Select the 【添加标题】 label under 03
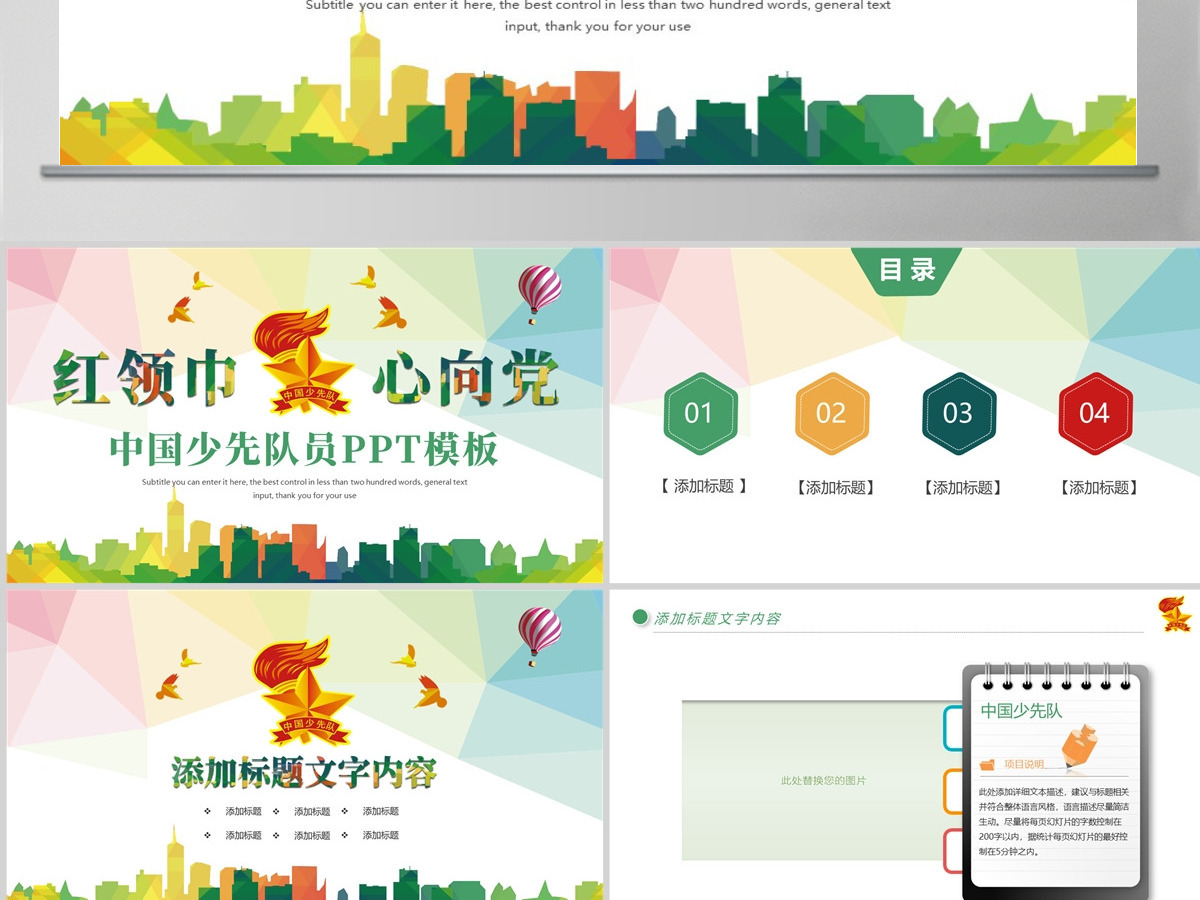This screenshot has height=900, width=1200. pos(962,488)
